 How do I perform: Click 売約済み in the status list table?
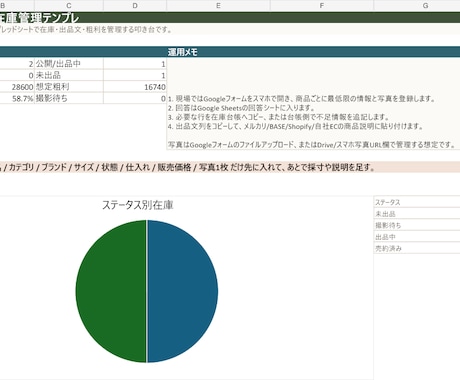pos(417,248)
